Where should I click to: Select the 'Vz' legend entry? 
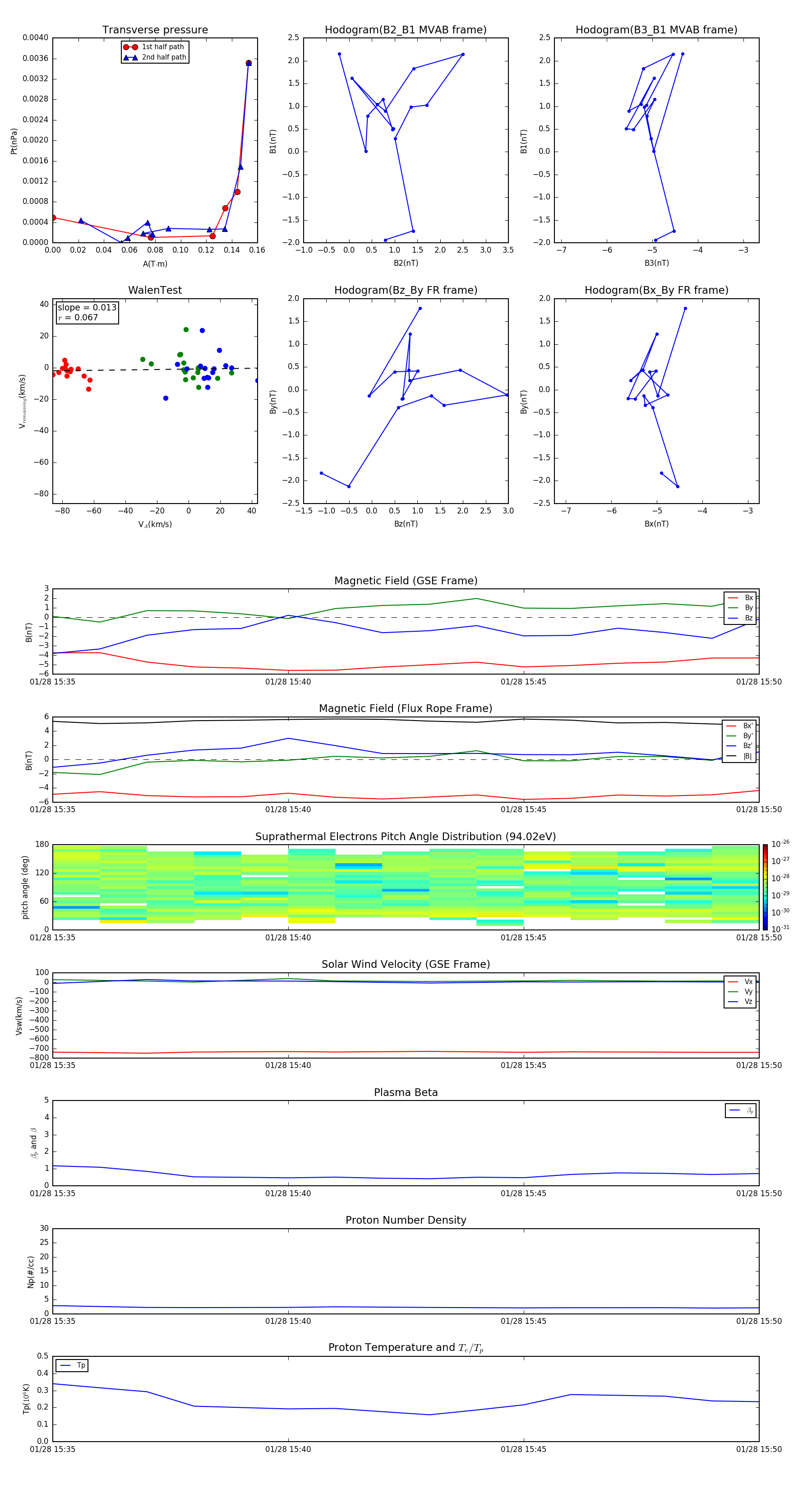740,1002
